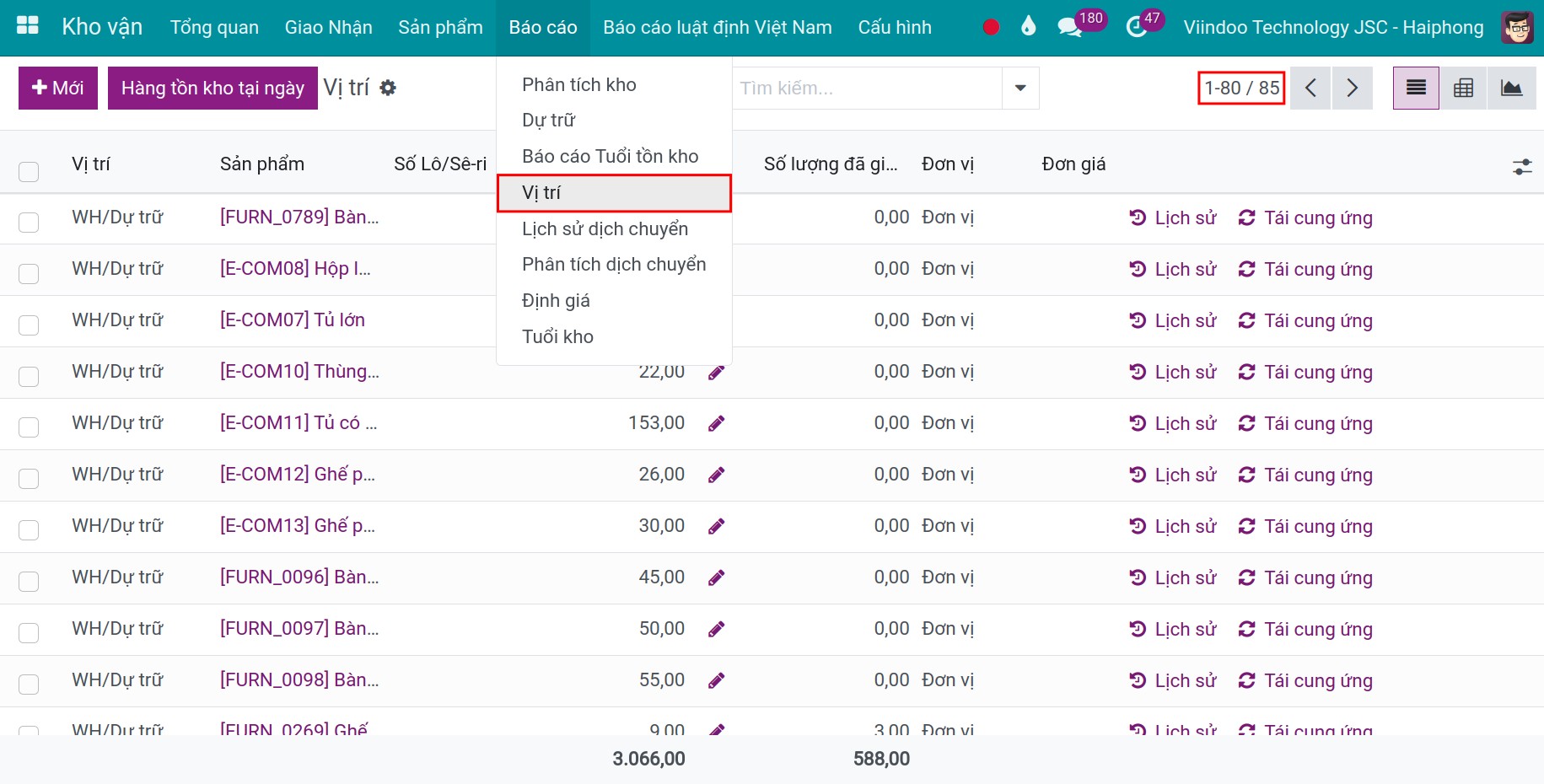
Task: Switch company Viindoo Technology JSC - Haiphong
Action: (1333, 27)
